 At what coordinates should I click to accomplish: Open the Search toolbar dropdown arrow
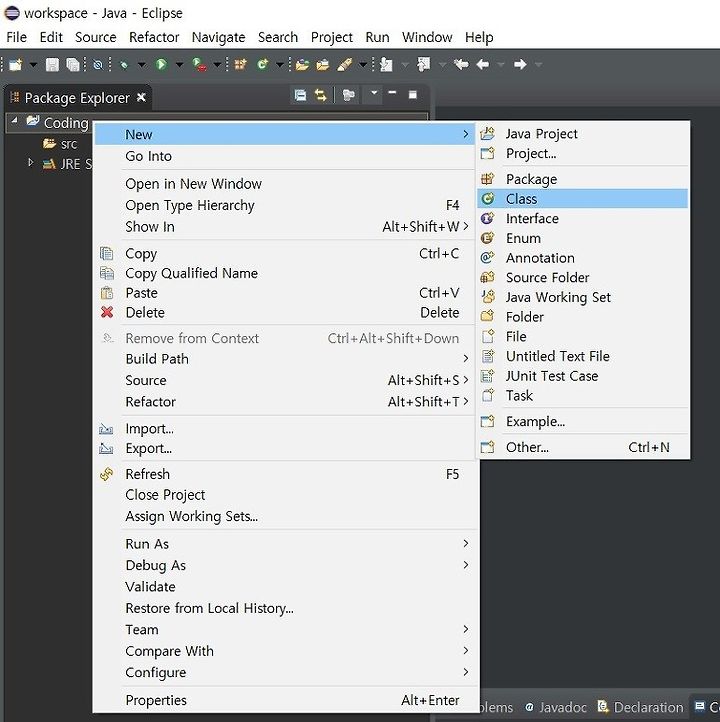363,64
